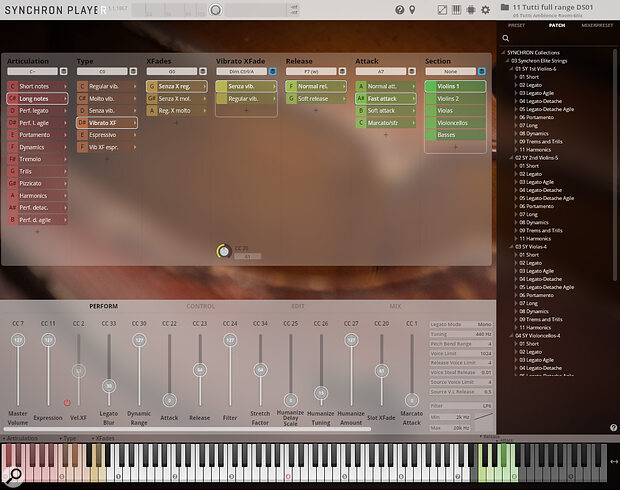Click the Articulation dimension controller icon

tap(63, 72)
